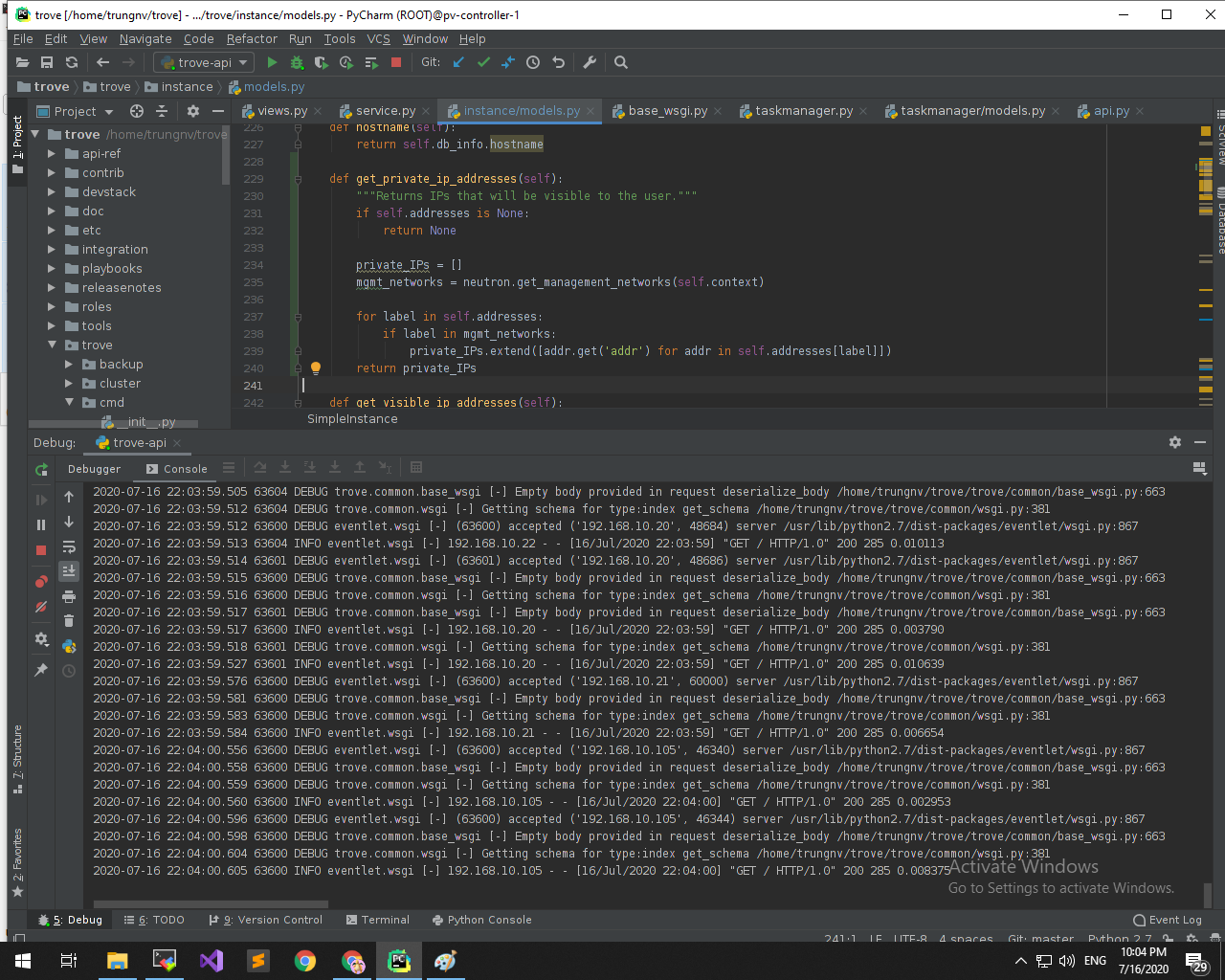Open the Refactor menu
This screenshot has height=980, width=1225.
pos(252,38)
